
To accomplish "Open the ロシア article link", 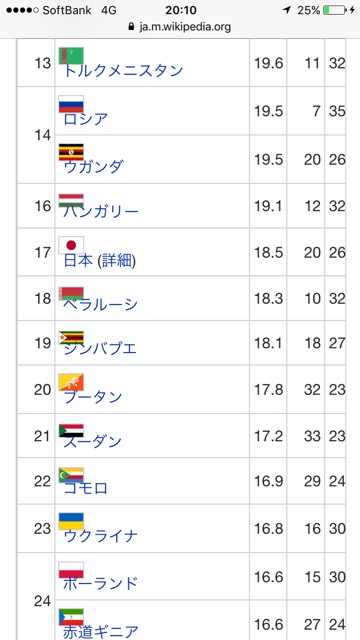I will tap(86, 119).
